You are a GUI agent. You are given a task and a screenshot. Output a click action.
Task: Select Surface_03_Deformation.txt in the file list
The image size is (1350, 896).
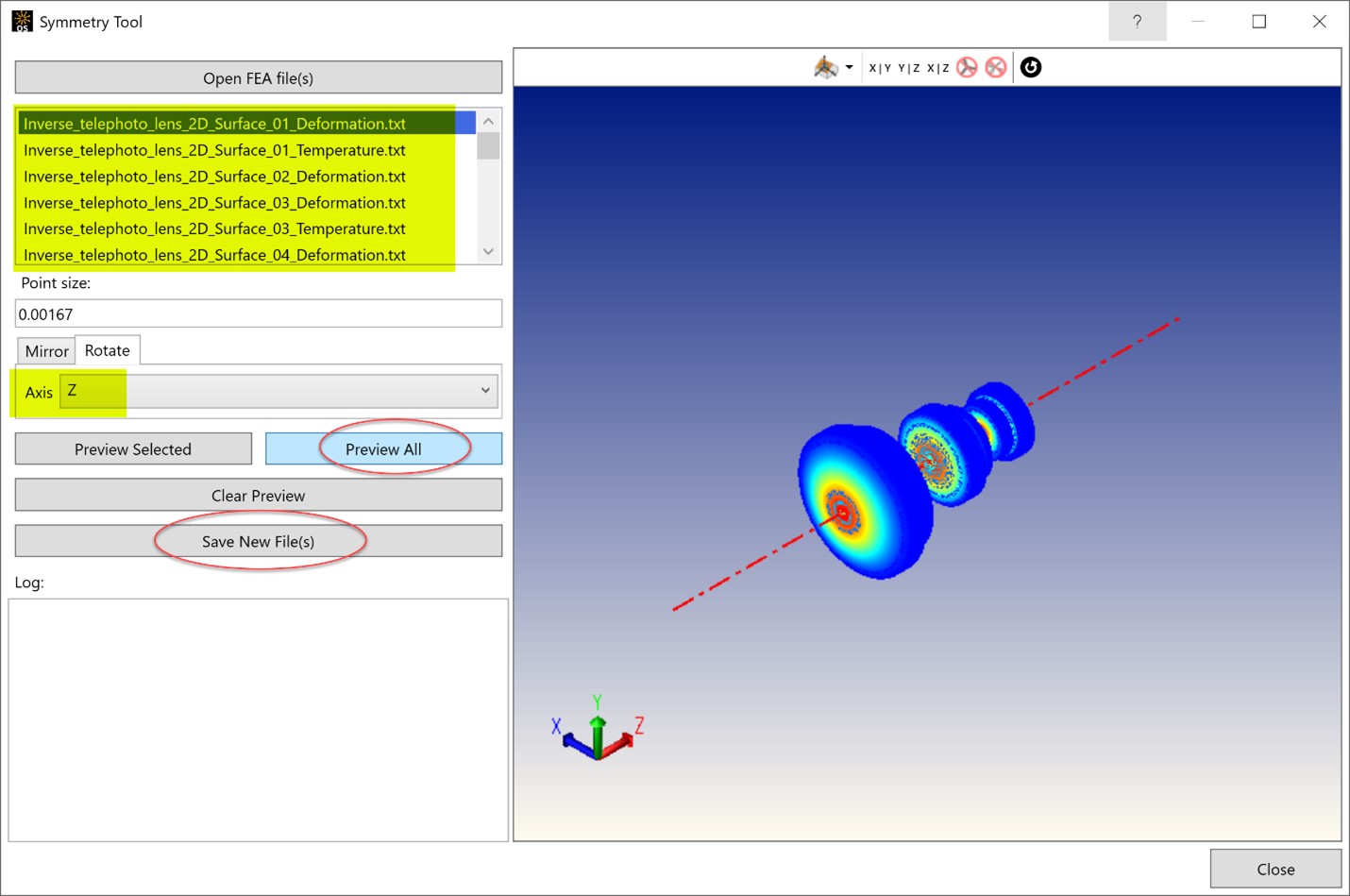pyautogui.click(x=246, y=203)
